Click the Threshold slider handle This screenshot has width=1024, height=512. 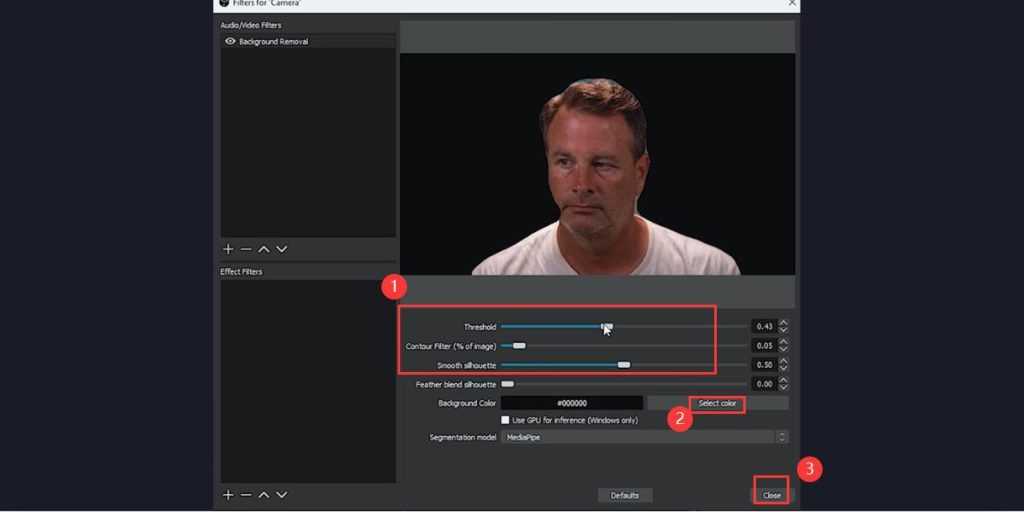(606, 326)
